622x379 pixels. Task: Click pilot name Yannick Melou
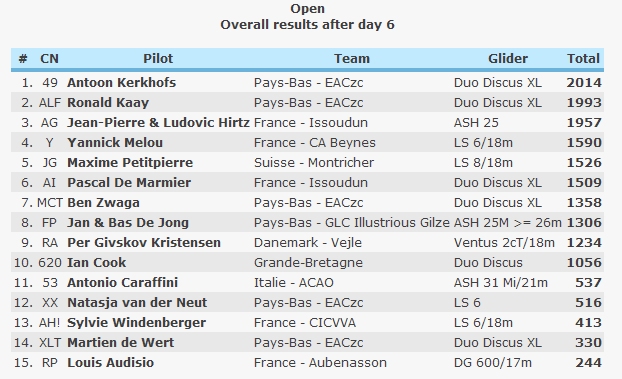(x=115, y=142)
